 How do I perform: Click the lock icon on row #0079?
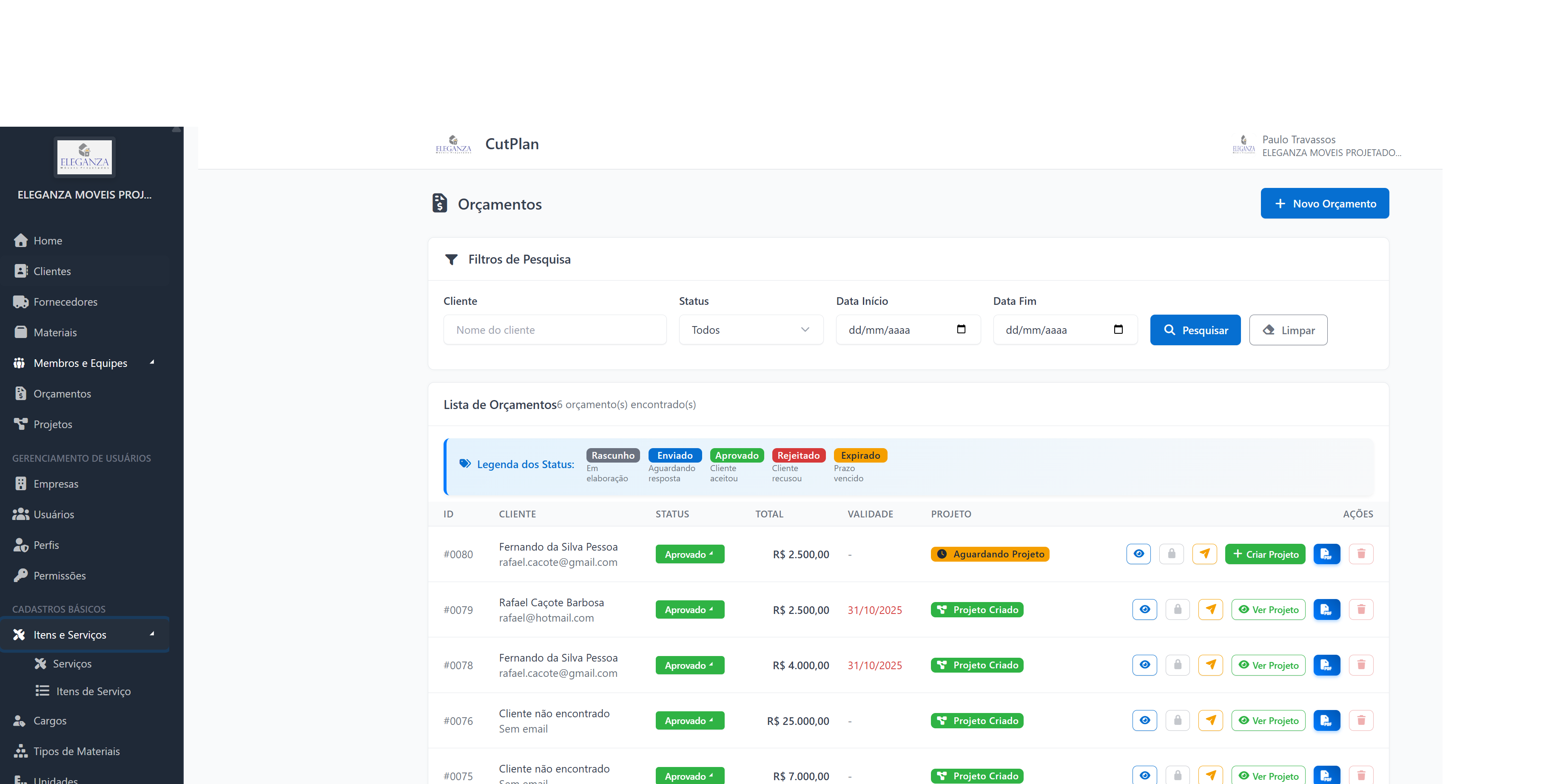click(1177, 610)
